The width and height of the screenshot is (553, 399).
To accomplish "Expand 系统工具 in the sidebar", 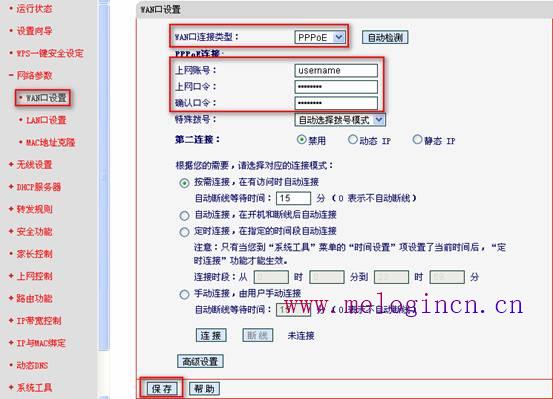I will point(34,388).
